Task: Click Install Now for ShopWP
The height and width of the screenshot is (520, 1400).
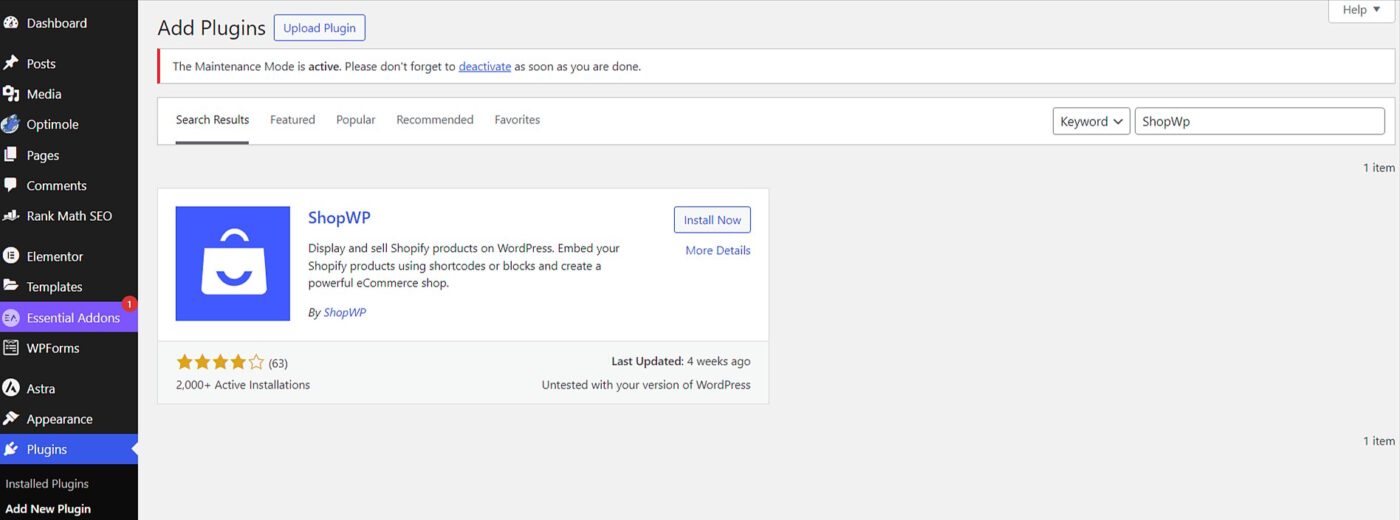Action: coord(712,220)
